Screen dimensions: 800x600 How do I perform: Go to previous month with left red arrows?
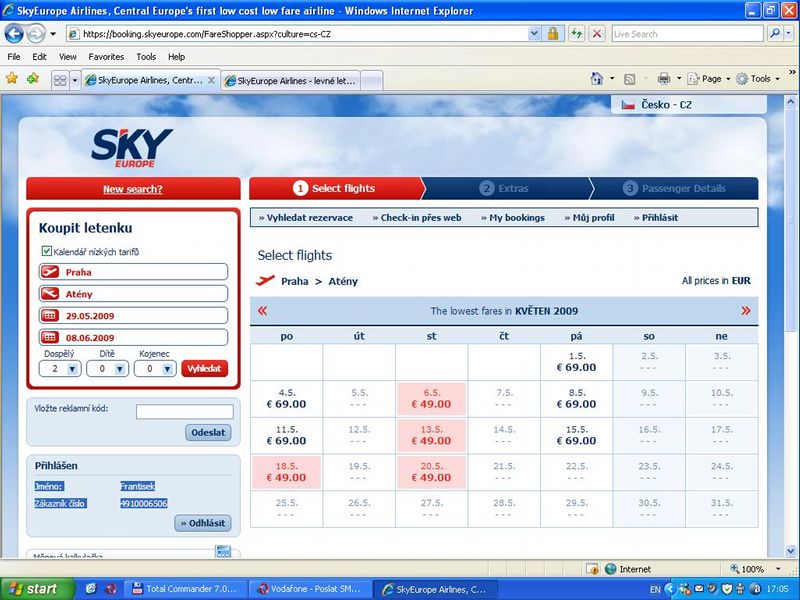pos(262,310)
